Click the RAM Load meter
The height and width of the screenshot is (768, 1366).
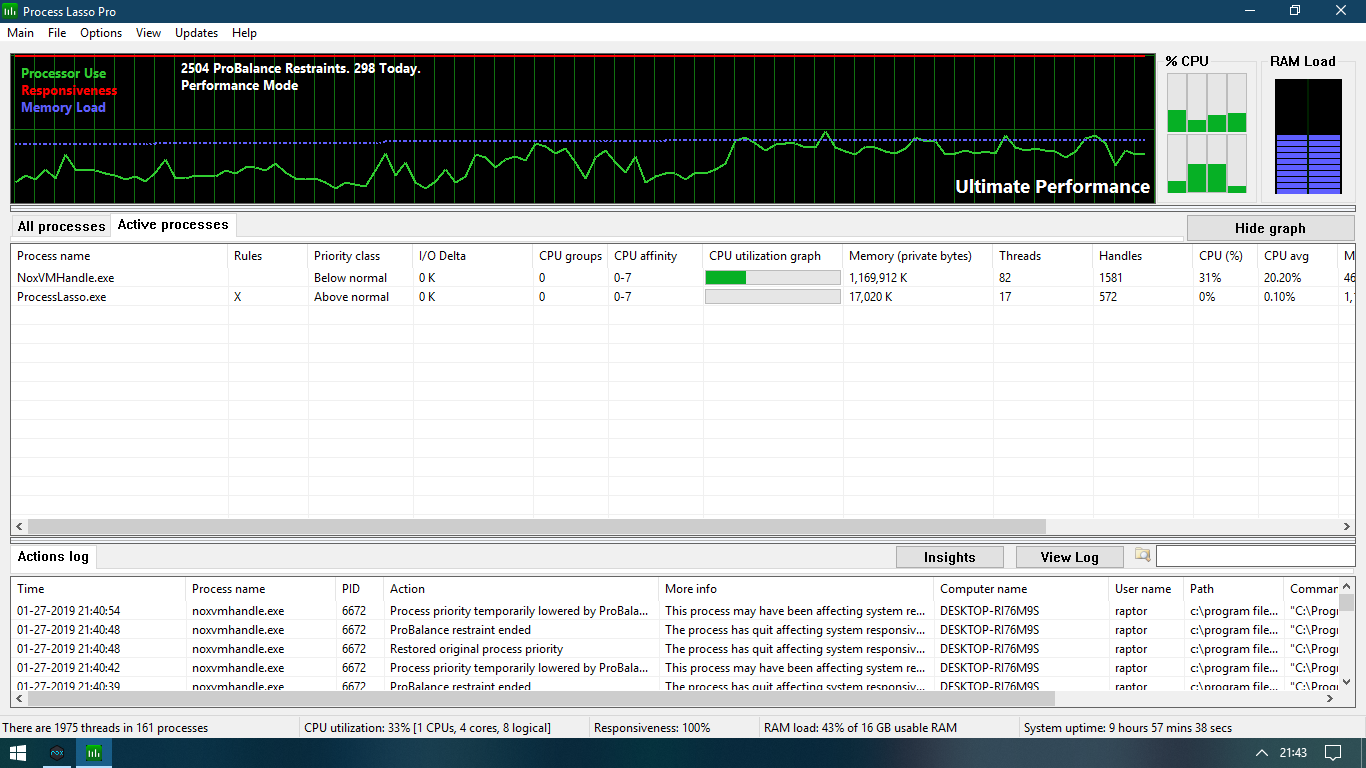click(x=1308, y=137)
